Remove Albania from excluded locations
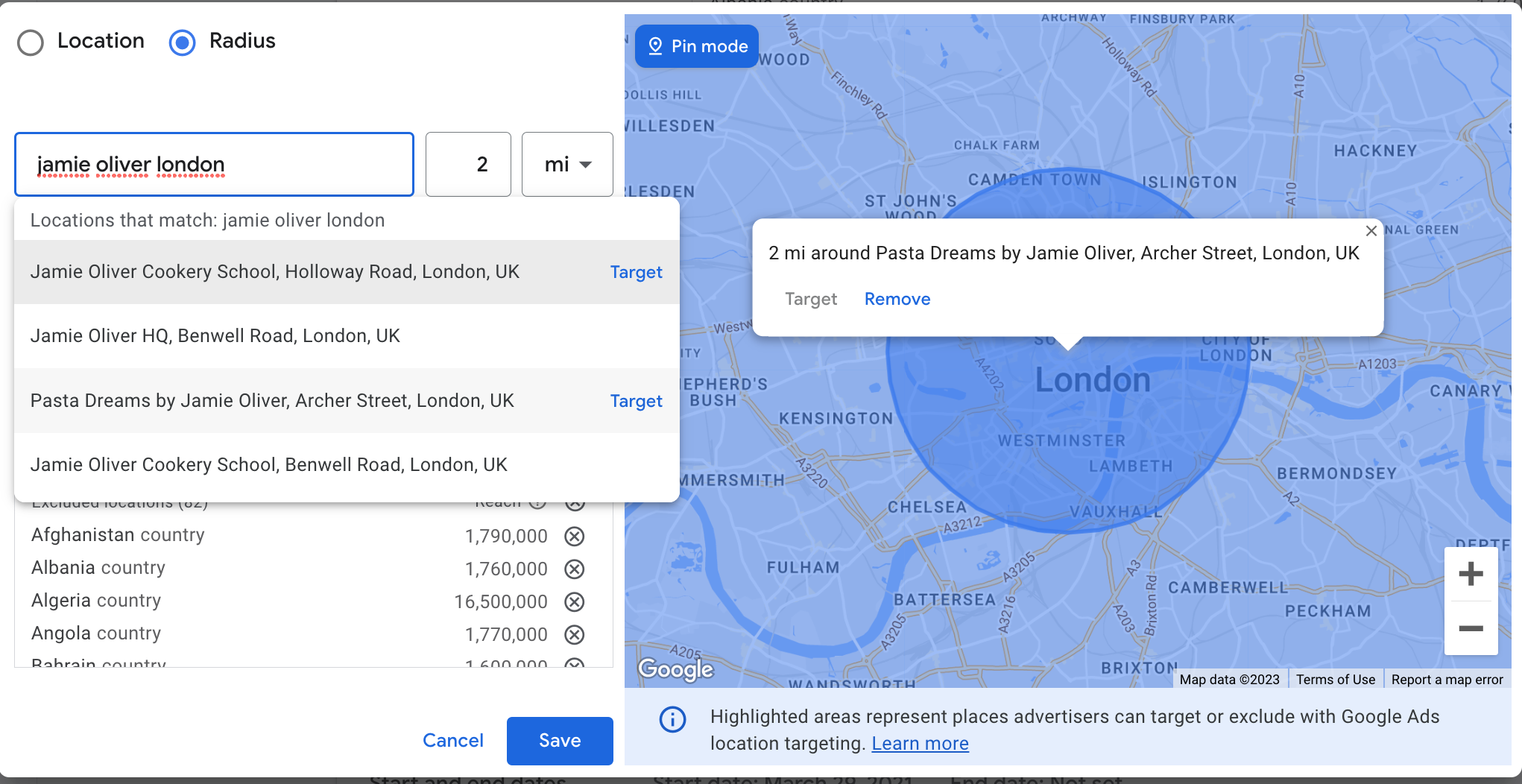 [x=575, y=569]
